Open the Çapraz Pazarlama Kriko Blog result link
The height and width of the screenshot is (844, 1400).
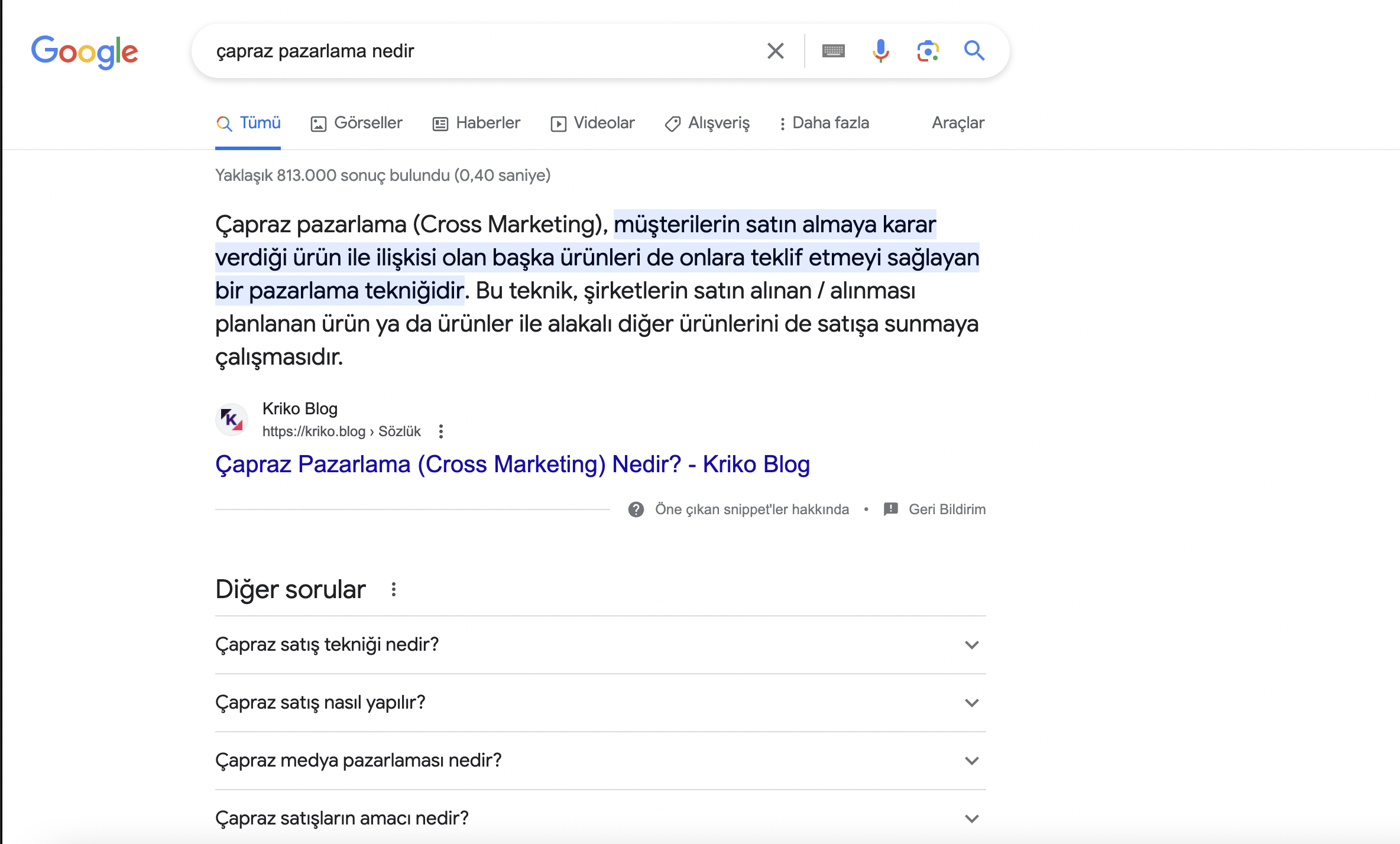[x=512, y=465]
